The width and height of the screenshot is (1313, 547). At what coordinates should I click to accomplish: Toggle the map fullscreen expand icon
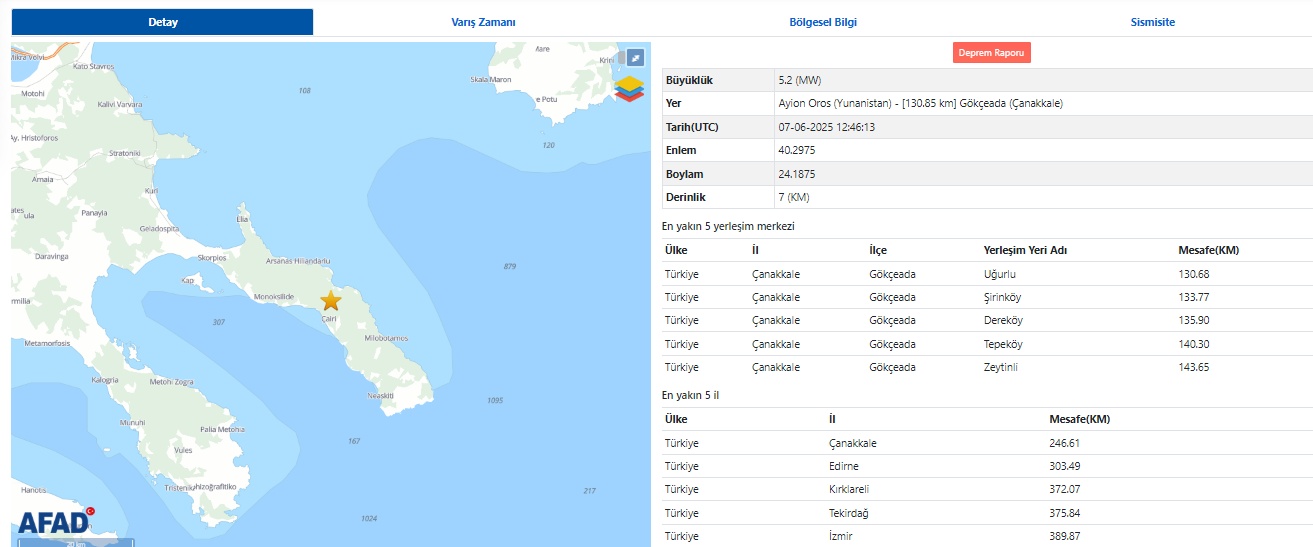tap(634, 58)
